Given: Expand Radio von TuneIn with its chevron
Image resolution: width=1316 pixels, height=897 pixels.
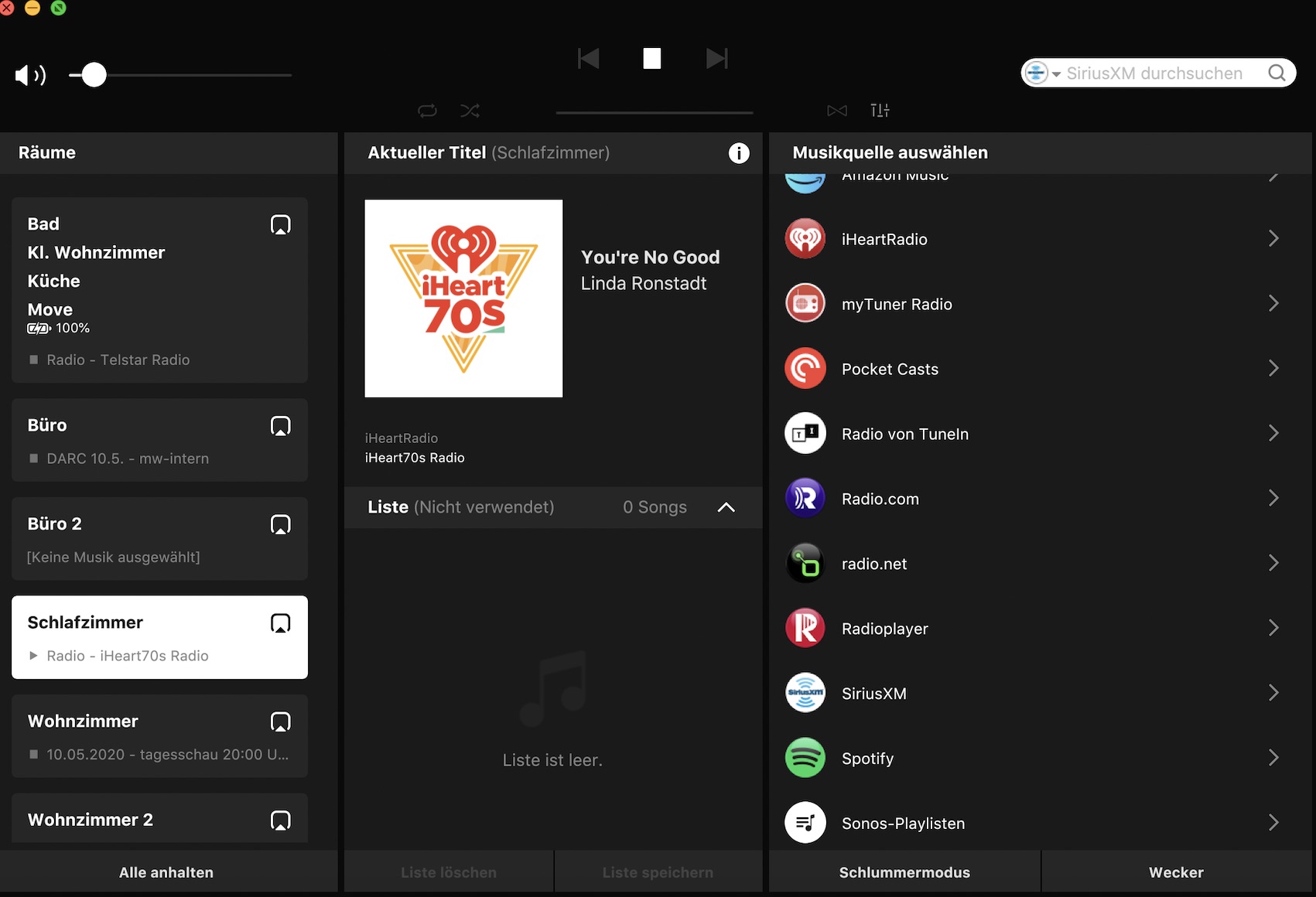Looking at the screenshot, I should [1273, 434].
